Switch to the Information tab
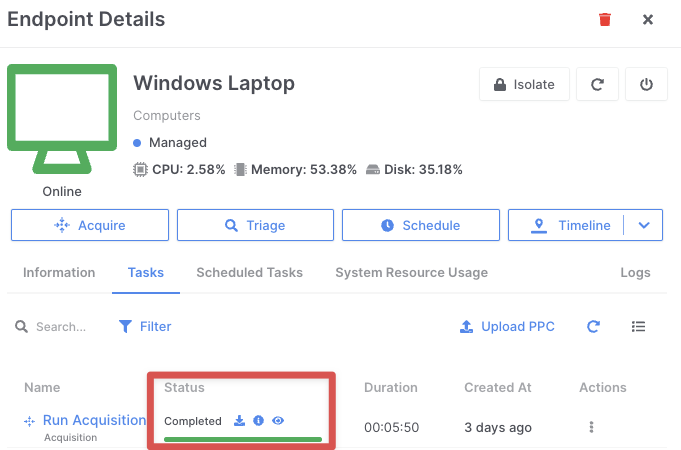This screenshot has height=450, width=681. click(59, 273)
